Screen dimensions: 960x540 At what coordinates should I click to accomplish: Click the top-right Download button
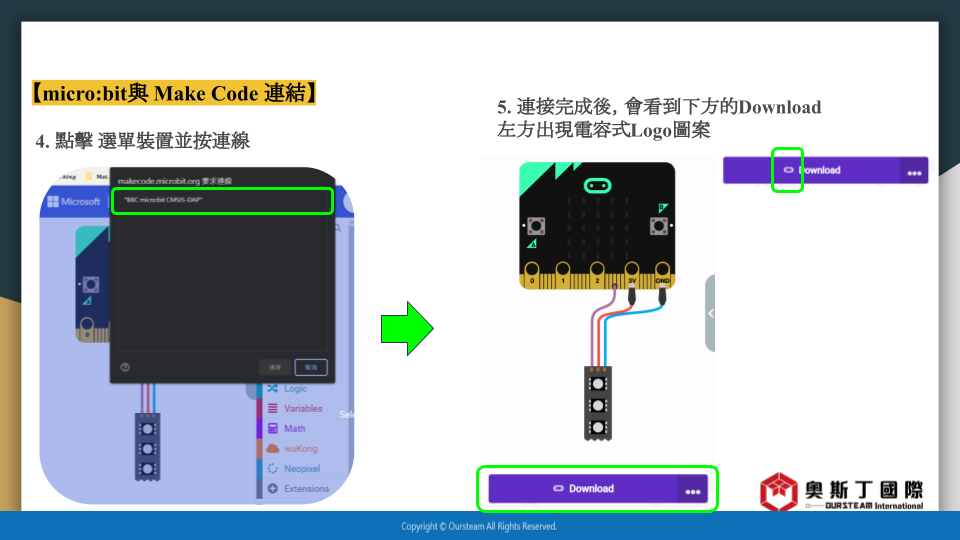pyautogui.click(x=811, y=170)
